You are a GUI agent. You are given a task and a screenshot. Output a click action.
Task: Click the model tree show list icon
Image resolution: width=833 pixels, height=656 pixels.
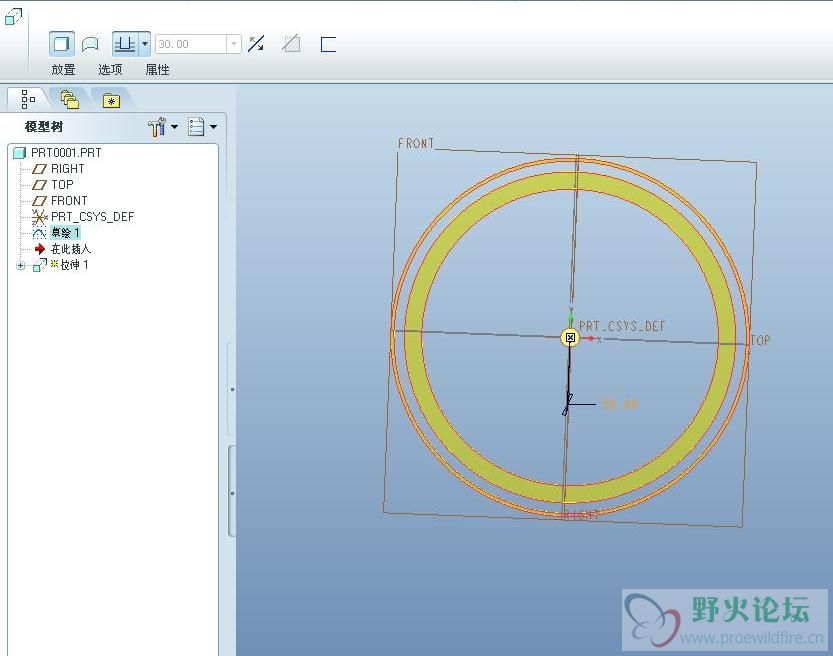(196, 127)
